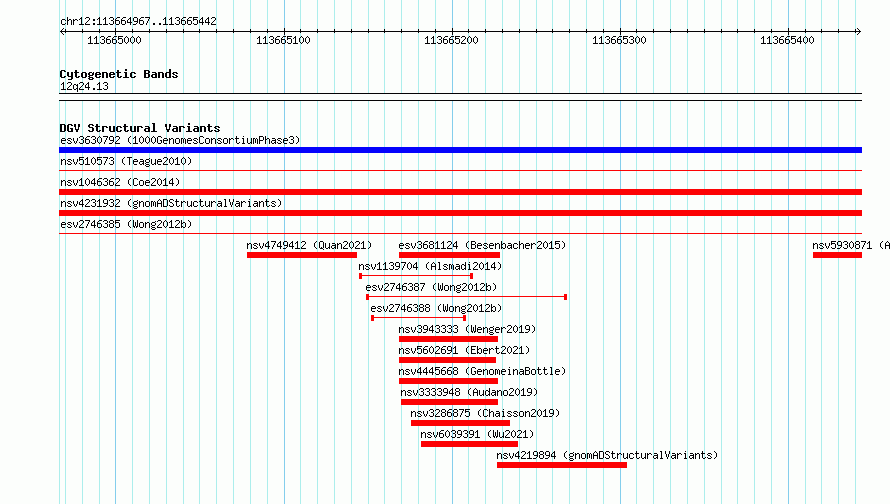
Task: Click the nsv1046362 (Coe2014) label
Action: (120, 182)
